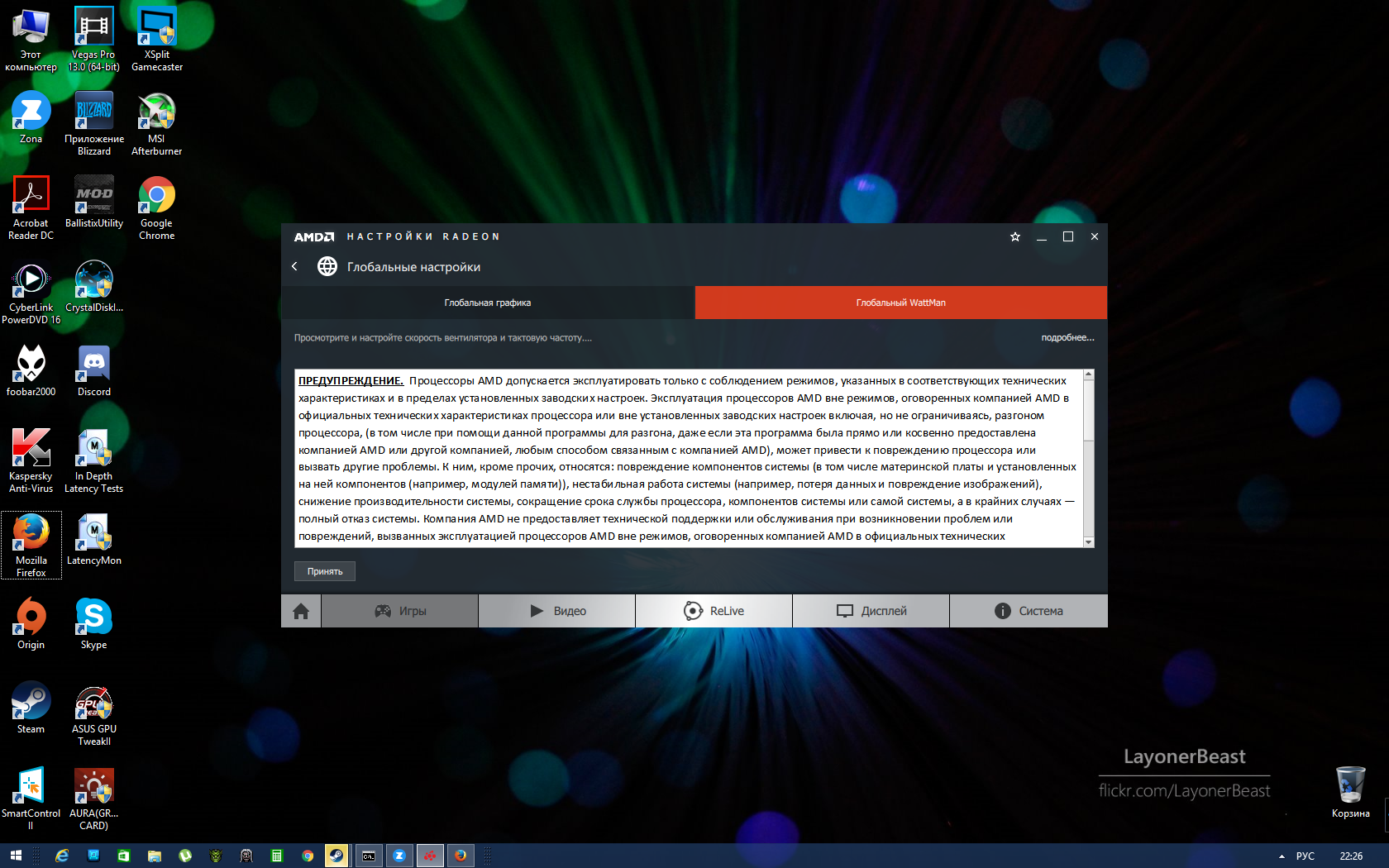Open the Видео section

557,611
